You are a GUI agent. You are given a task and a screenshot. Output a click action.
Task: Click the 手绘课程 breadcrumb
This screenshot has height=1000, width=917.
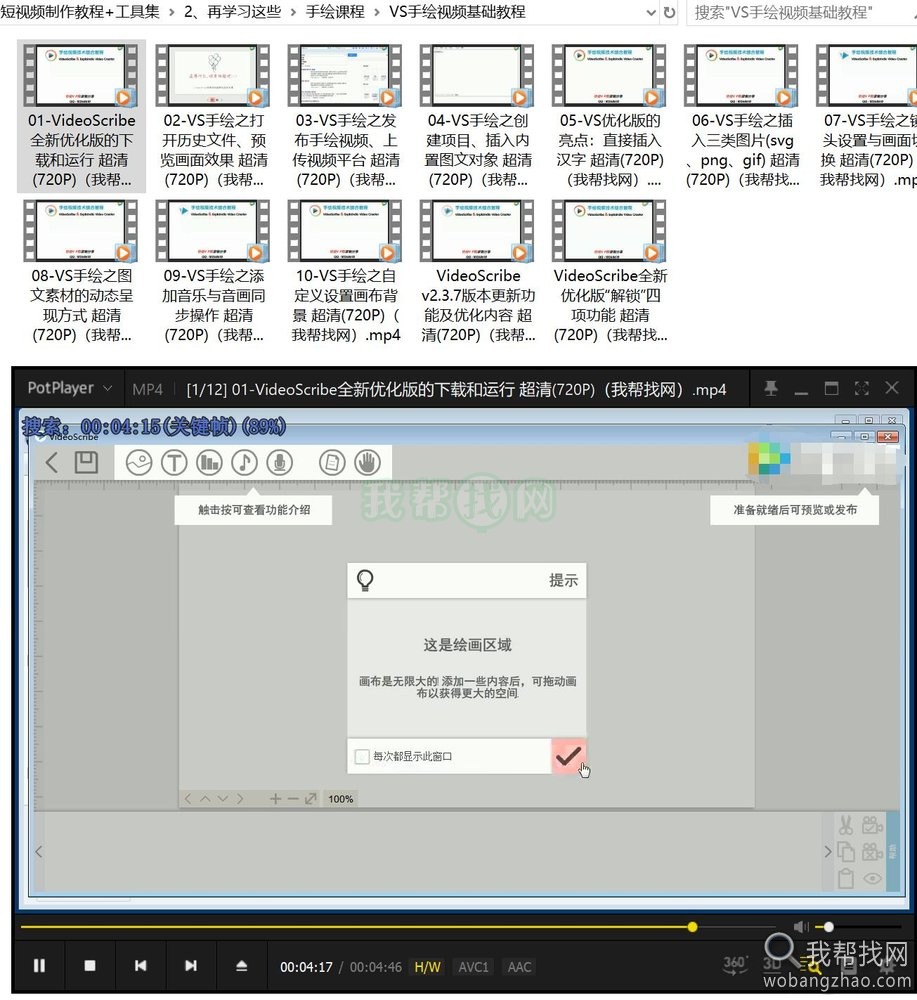click(x=335, y=11)
